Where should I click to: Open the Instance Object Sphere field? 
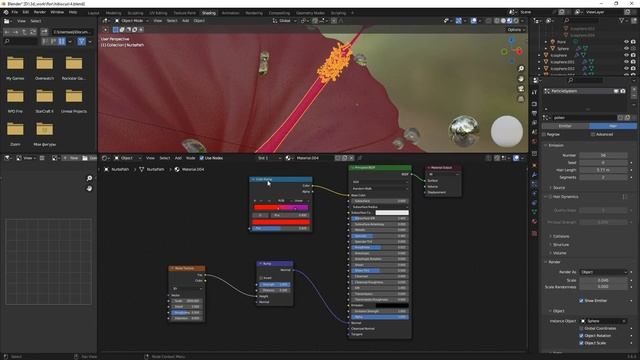[x=604, y=321]
